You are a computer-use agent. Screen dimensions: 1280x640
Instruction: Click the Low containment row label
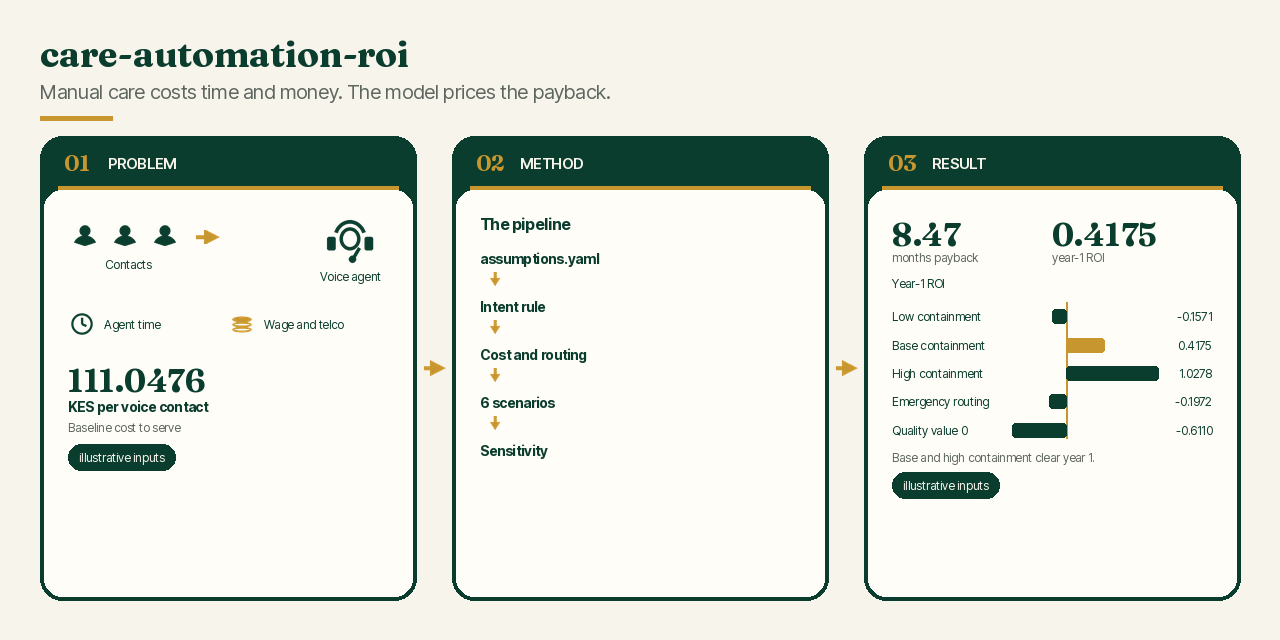[936, 317]
